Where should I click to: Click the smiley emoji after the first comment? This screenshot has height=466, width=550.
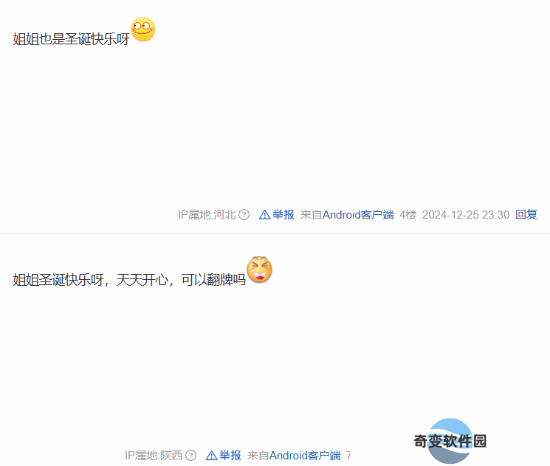(x=143, y=29)
